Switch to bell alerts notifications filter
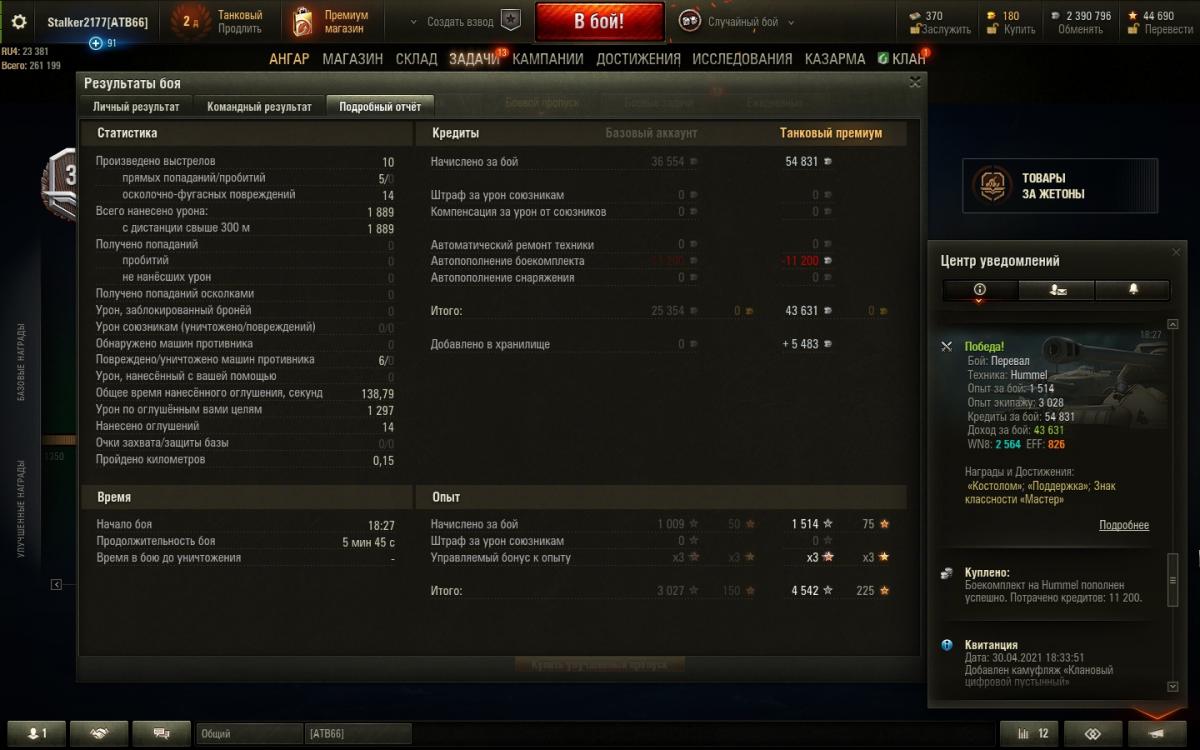The height and width of the screenshot is (750, 1200). click(x=1133, y=290)
